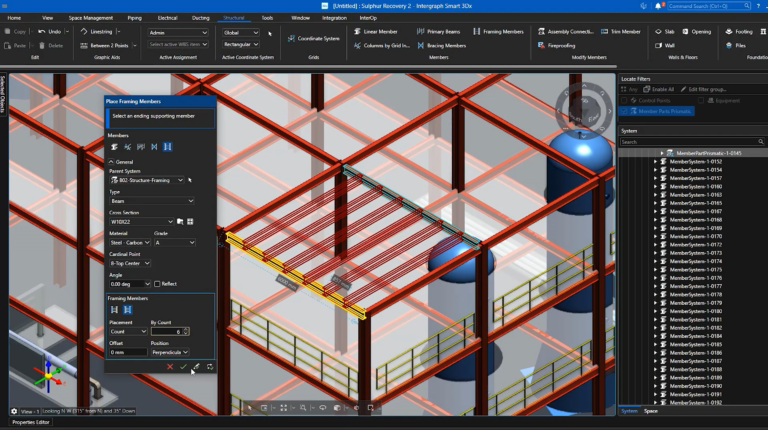Switch to the Space workspace tab
Screen dimensions: 768x430
[x=650, y=411]
